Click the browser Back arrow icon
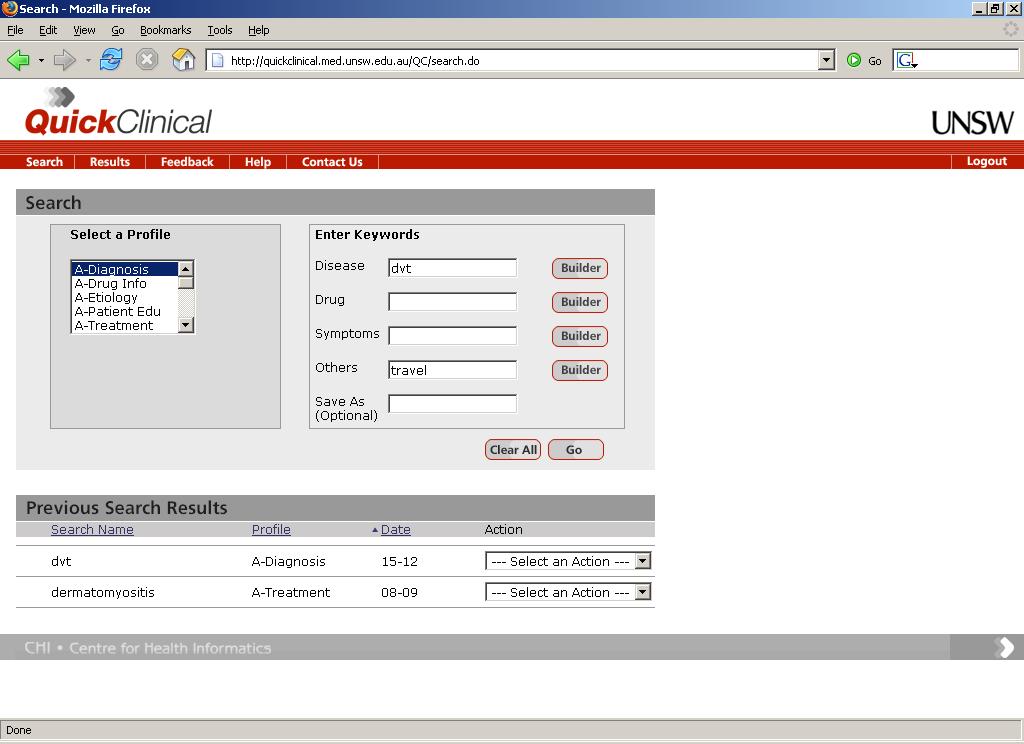 coord(18,60)
